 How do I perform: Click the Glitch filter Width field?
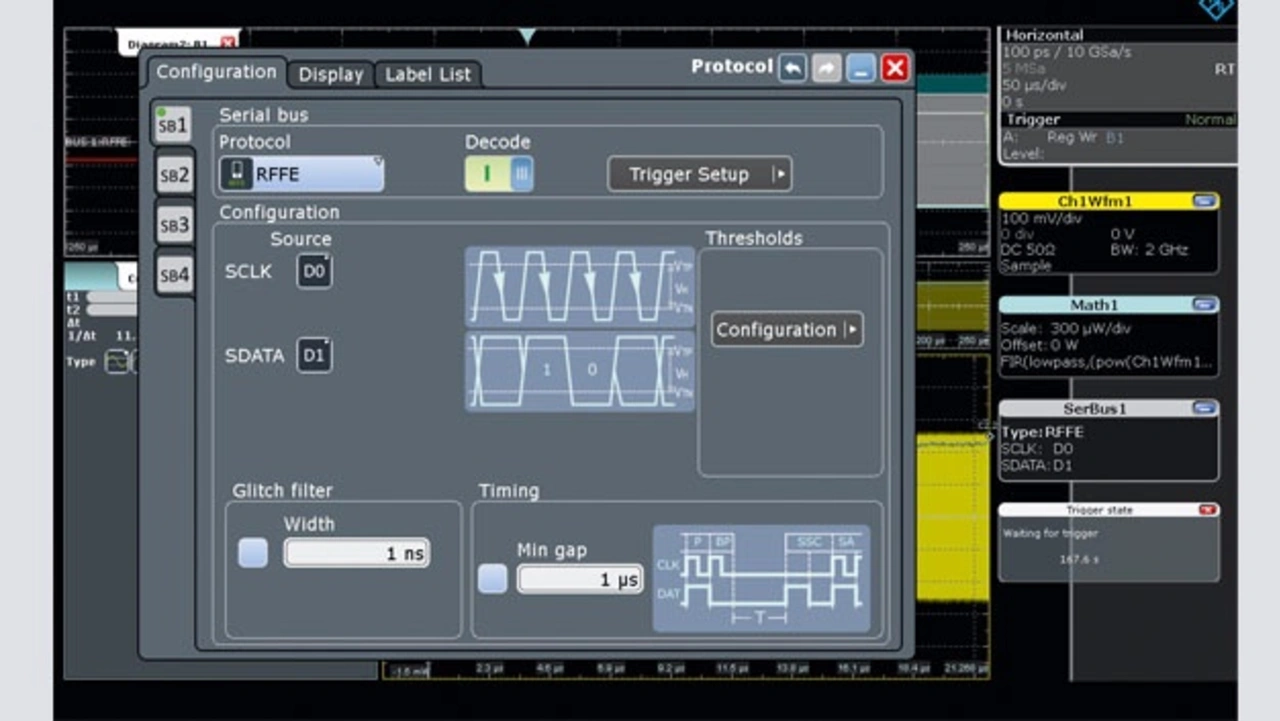click(x=357, y=553)
